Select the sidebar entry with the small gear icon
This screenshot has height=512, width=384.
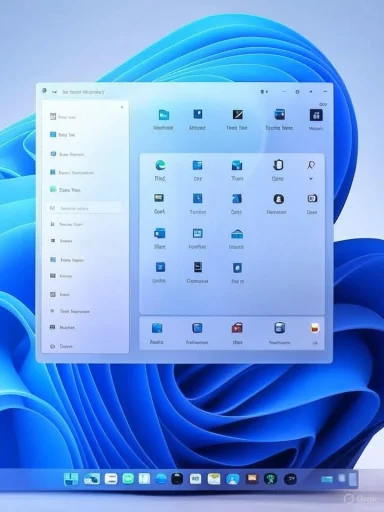click(x=70, y=311)
